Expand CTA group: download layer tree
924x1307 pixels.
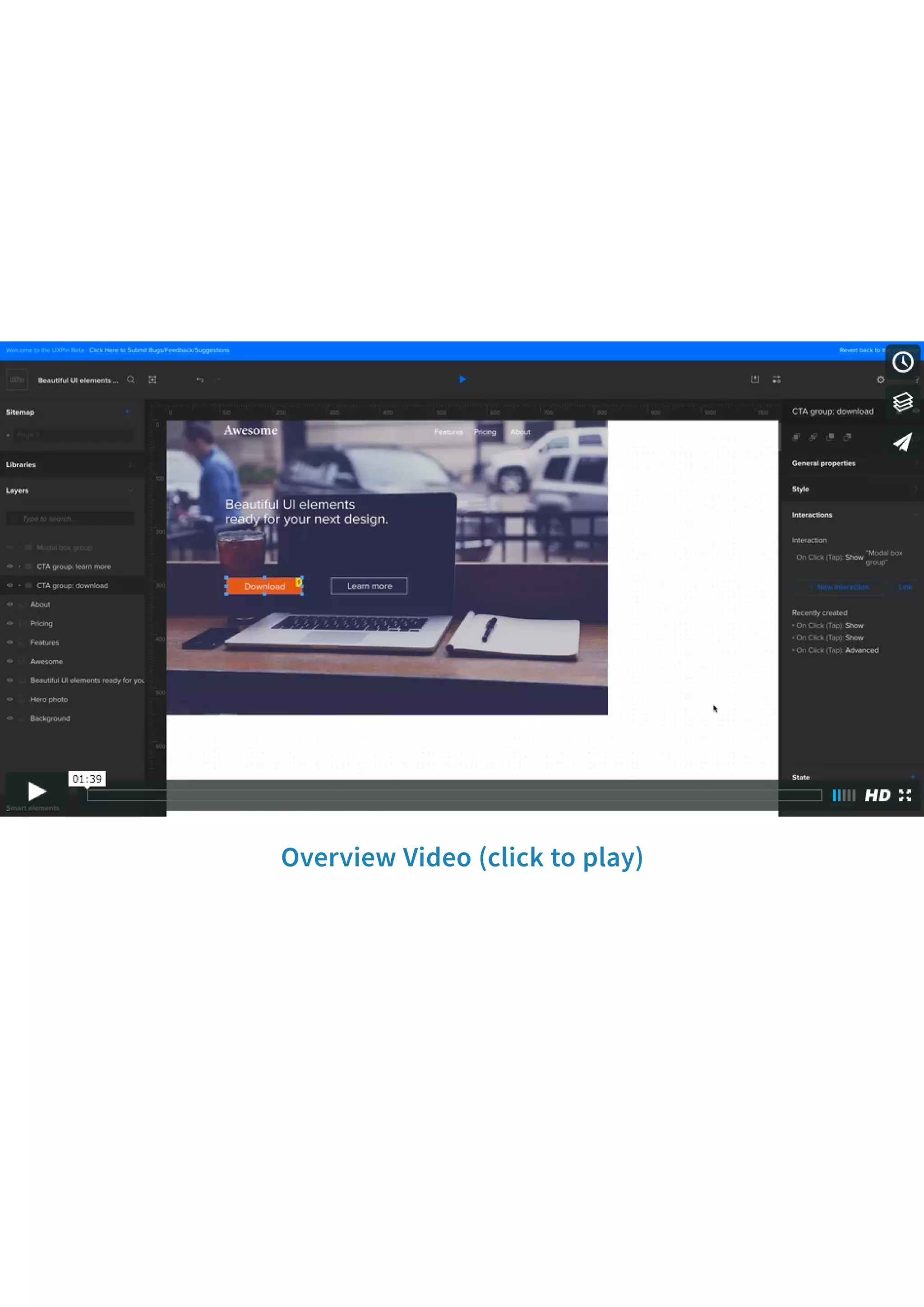click(19, 585)
